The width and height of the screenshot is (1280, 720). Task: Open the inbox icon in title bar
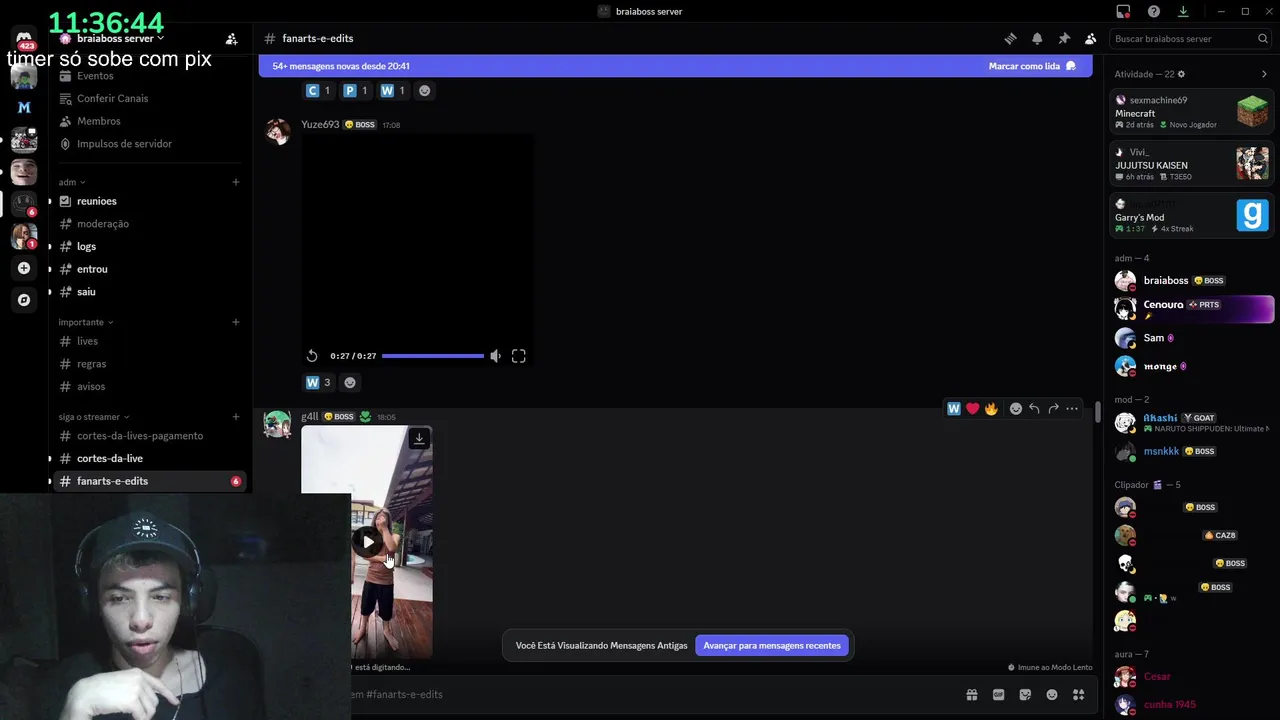click(x=1123, y=11)
